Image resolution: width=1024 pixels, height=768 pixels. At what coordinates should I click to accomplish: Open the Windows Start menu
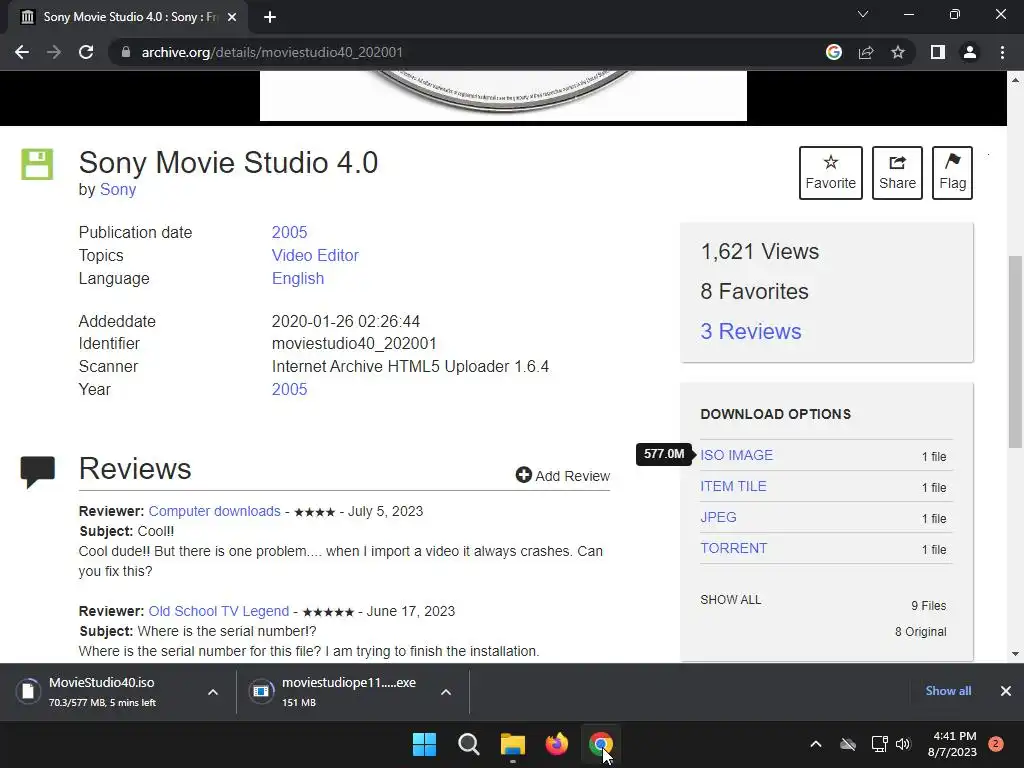(424, 744)
